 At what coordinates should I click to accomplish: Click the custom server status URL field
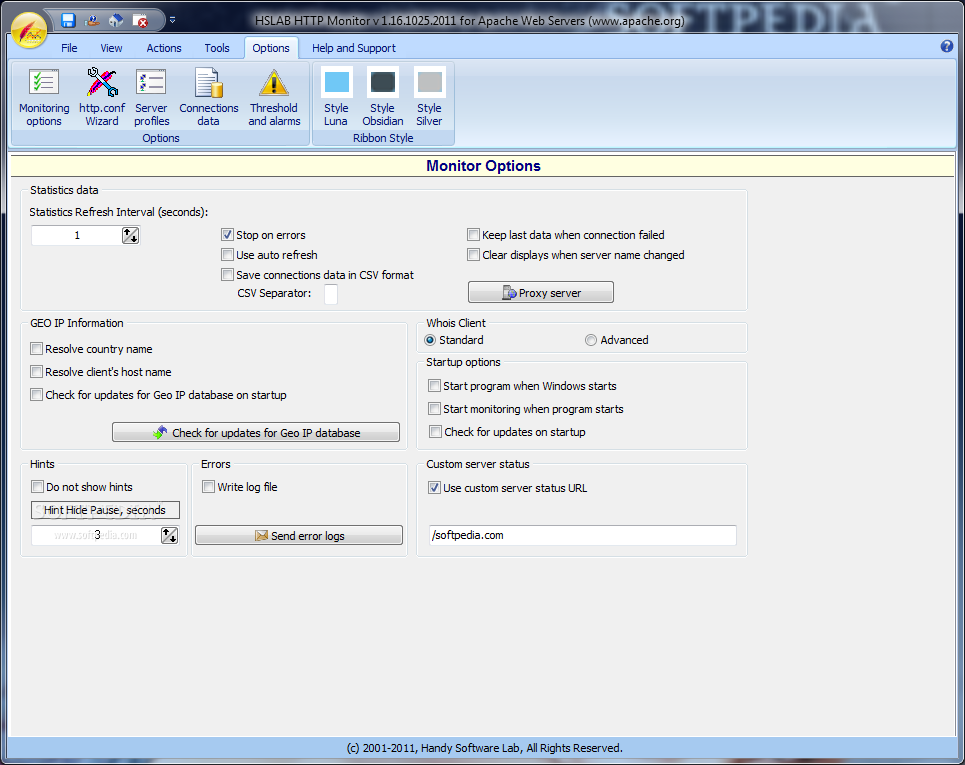click(x=582, y=535)
